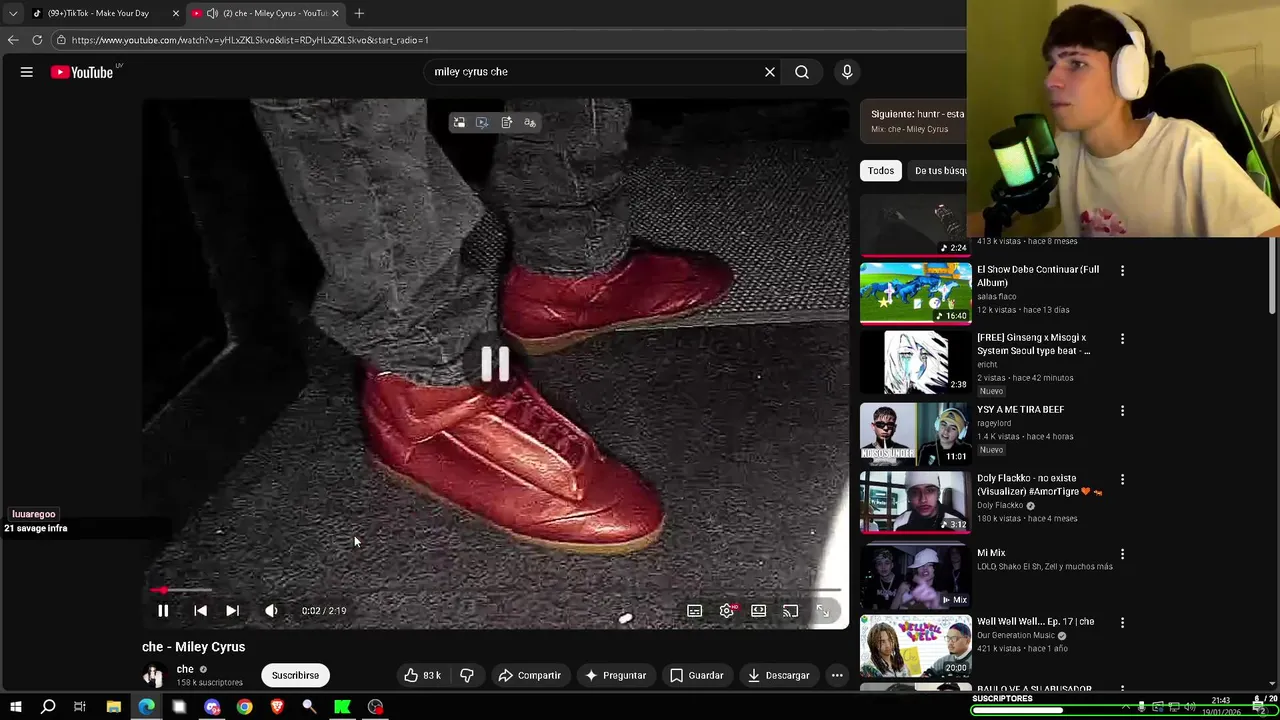Click first picture-in-picture overlay icon on video

(459, 123)
